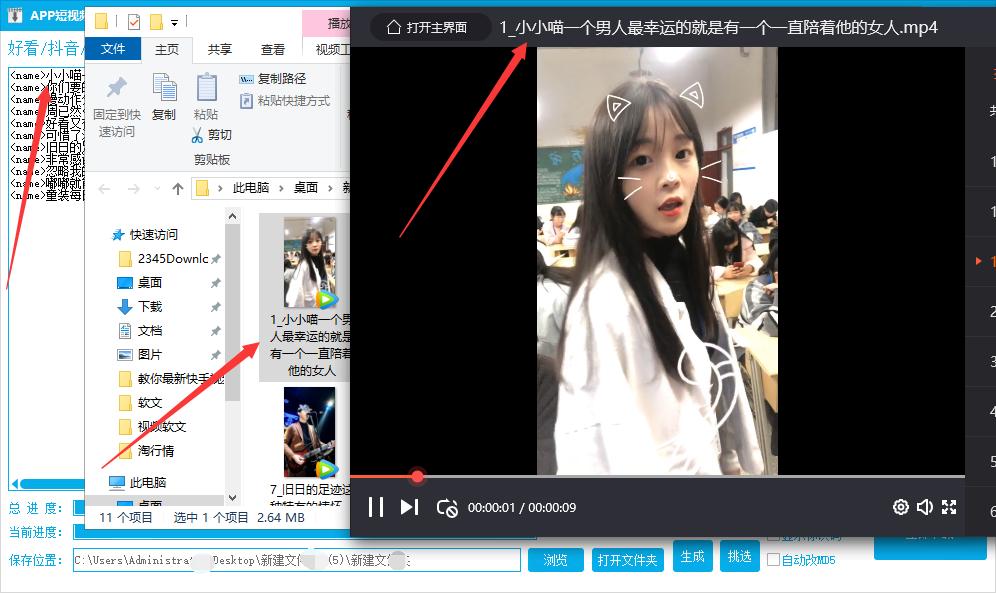This screenshot has height=593, width=996.
Task: Open the recent locations dropdown arrow
Action: tap(157, 189)
